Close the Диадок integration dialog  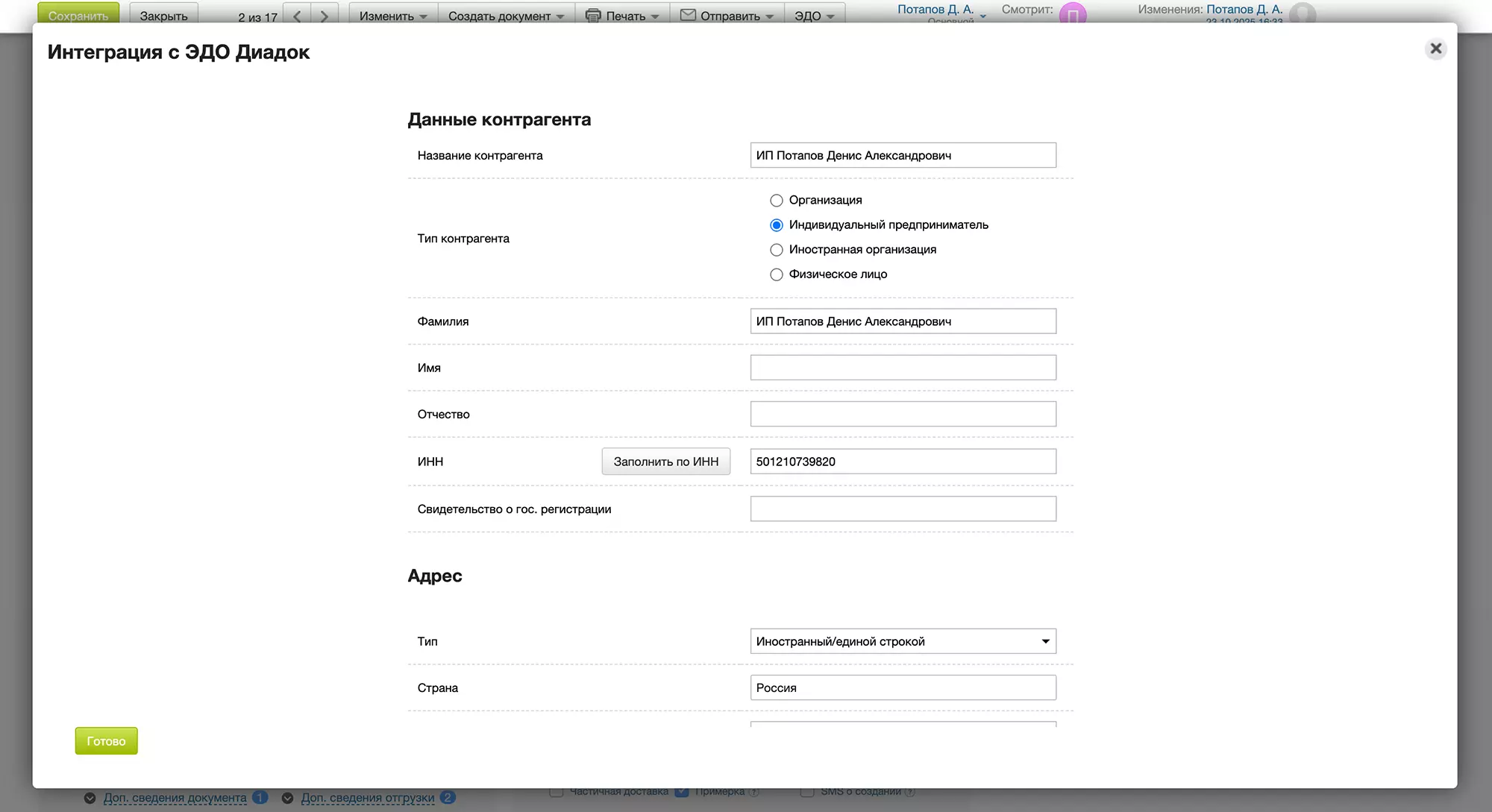click(1435, 49)
